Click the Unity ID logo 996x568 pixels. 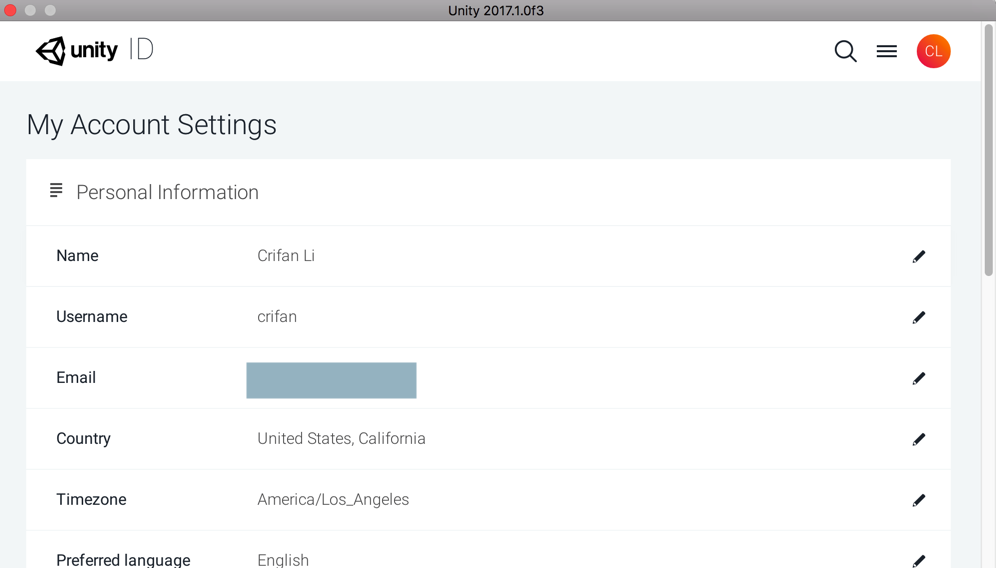[94, 50]
